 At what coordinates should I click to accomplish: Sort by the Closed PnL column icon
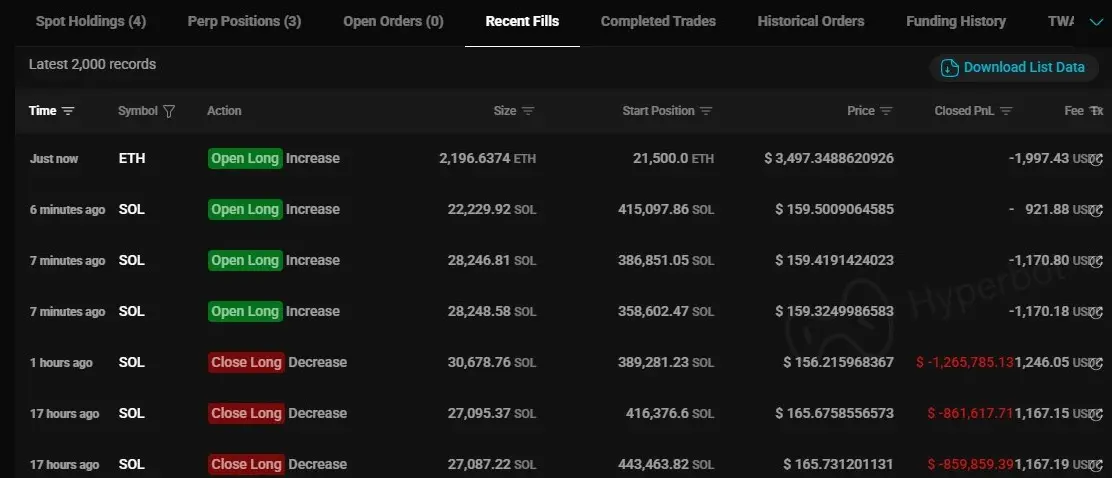[x=1006, y=111]
